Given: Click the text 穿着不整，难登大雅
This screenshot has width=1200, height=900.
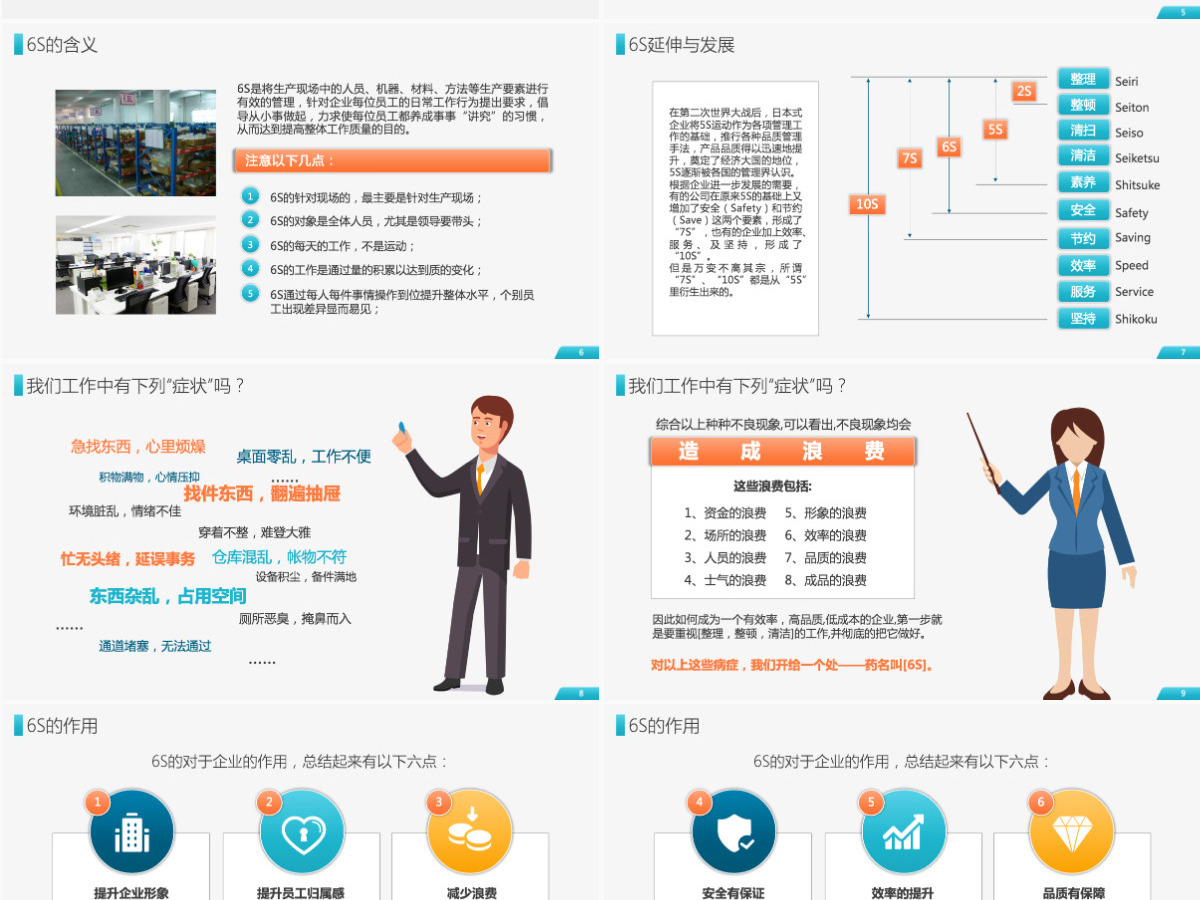Looking at the screenshot, I should click(254, 533).
